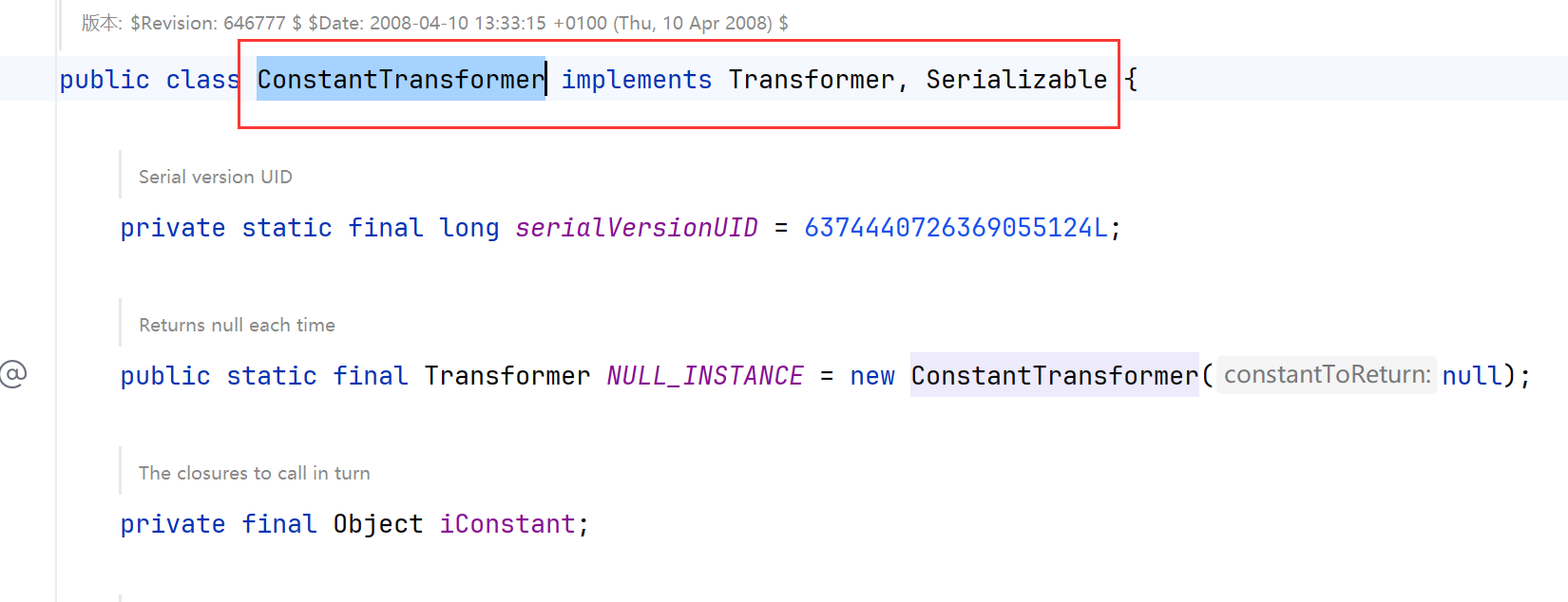Open the Serializable interface reference
This screenshot has width=1568, height=602.
coord(1017,80)
